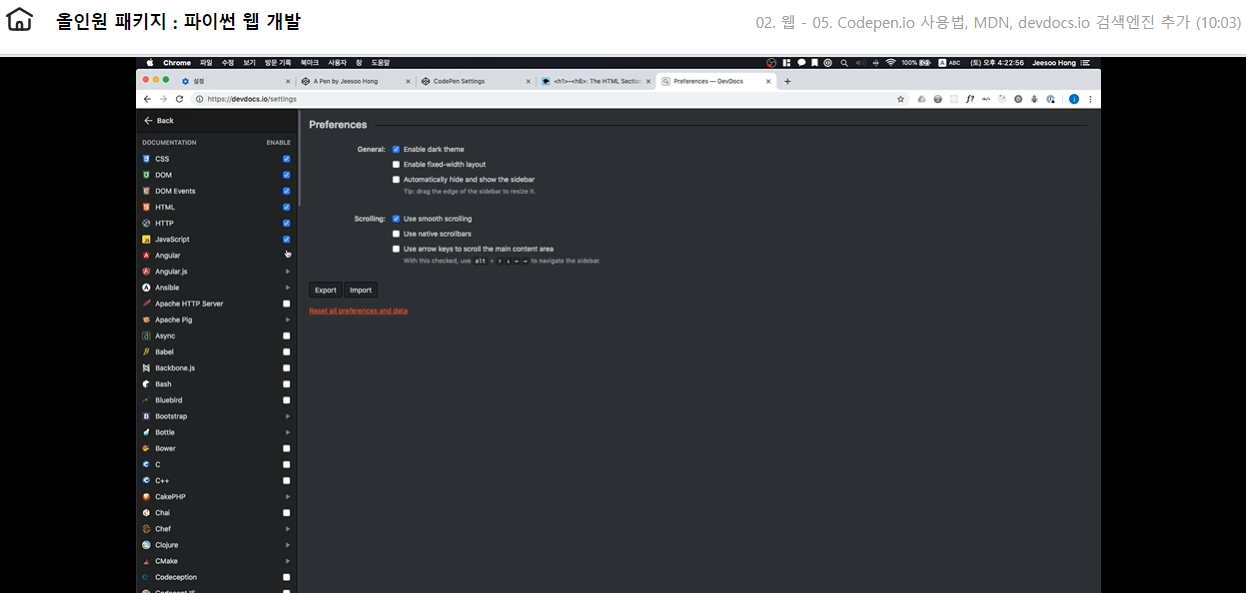Expand Ansible versions arrow
This screenshot has width=1246, height=593.
tap(288, 287)
